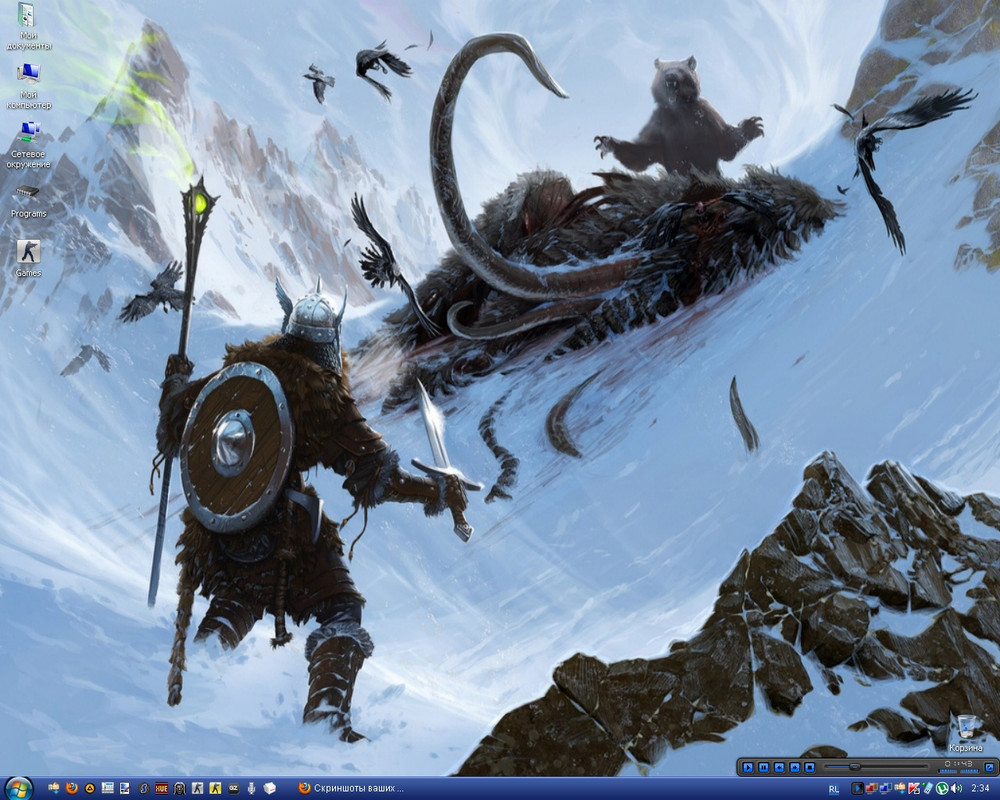Viewport: 1000px width, 800px height.
Task: Launch the yellow Counter-Strike quick launch icon
Action: point(216,789)
